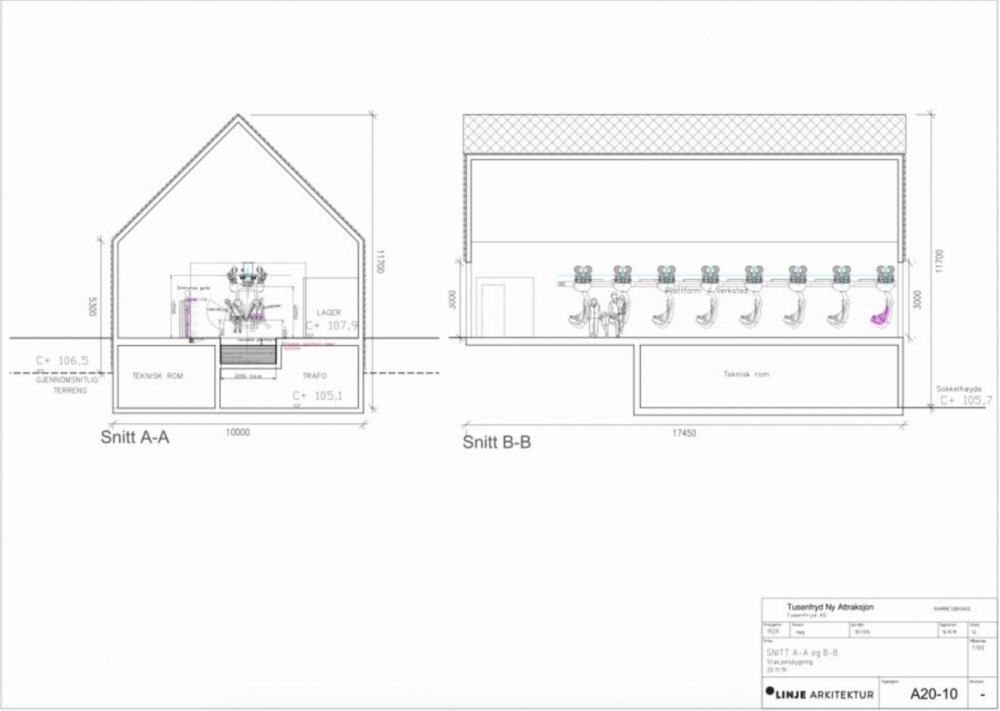Select the 'C+ 106,5' elevation marker
This screenshot has width=1000, height=711.
[x=62, y=360]
